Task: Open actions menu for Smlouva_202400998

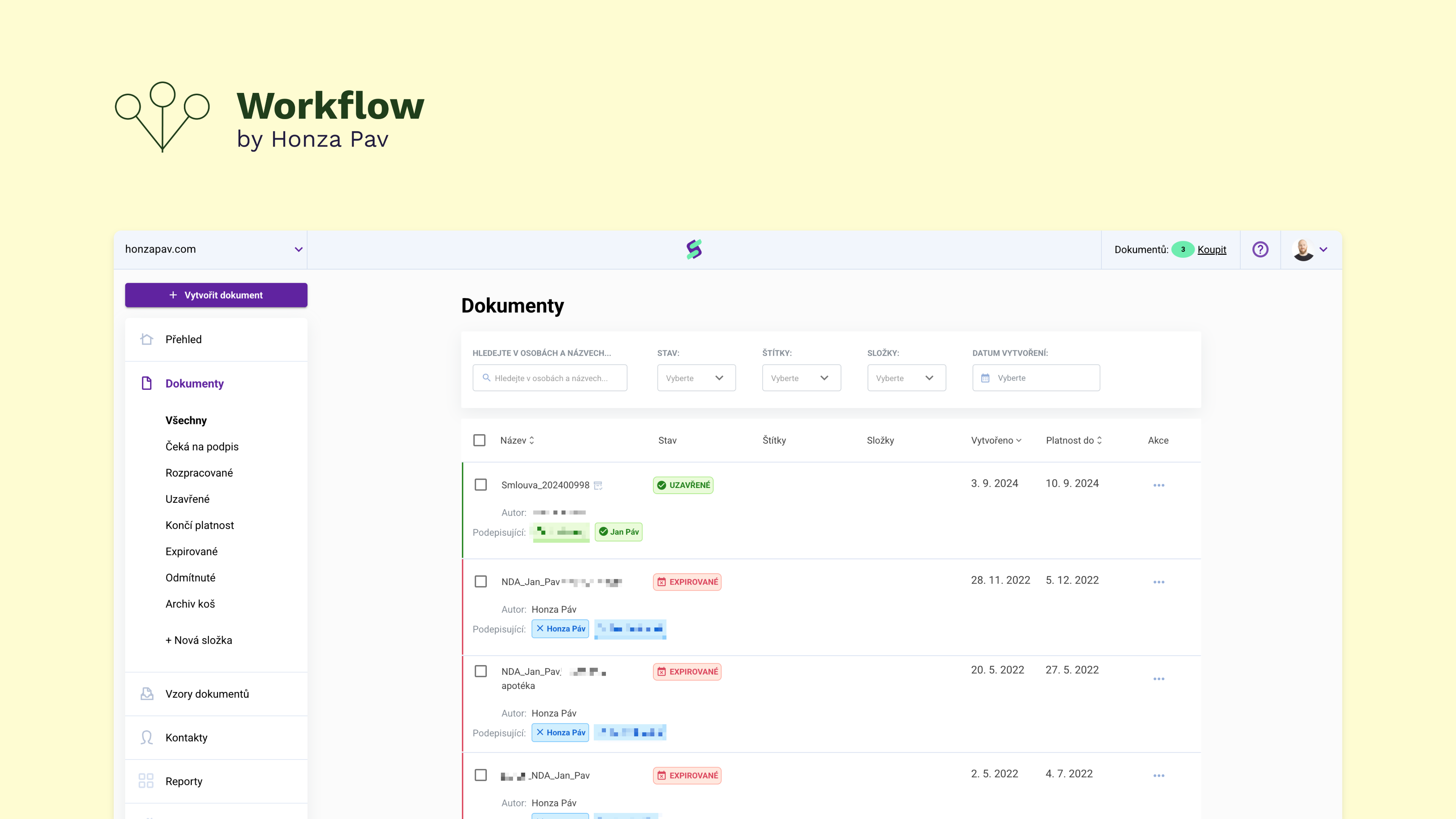Action: coord(1159,485)
